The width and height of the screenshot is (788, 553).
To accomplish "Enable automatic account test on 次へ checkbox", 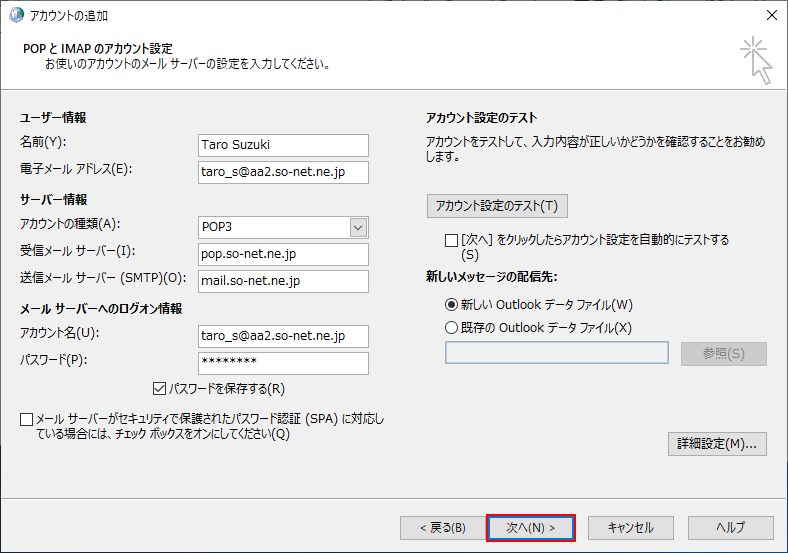I will 452,240.
